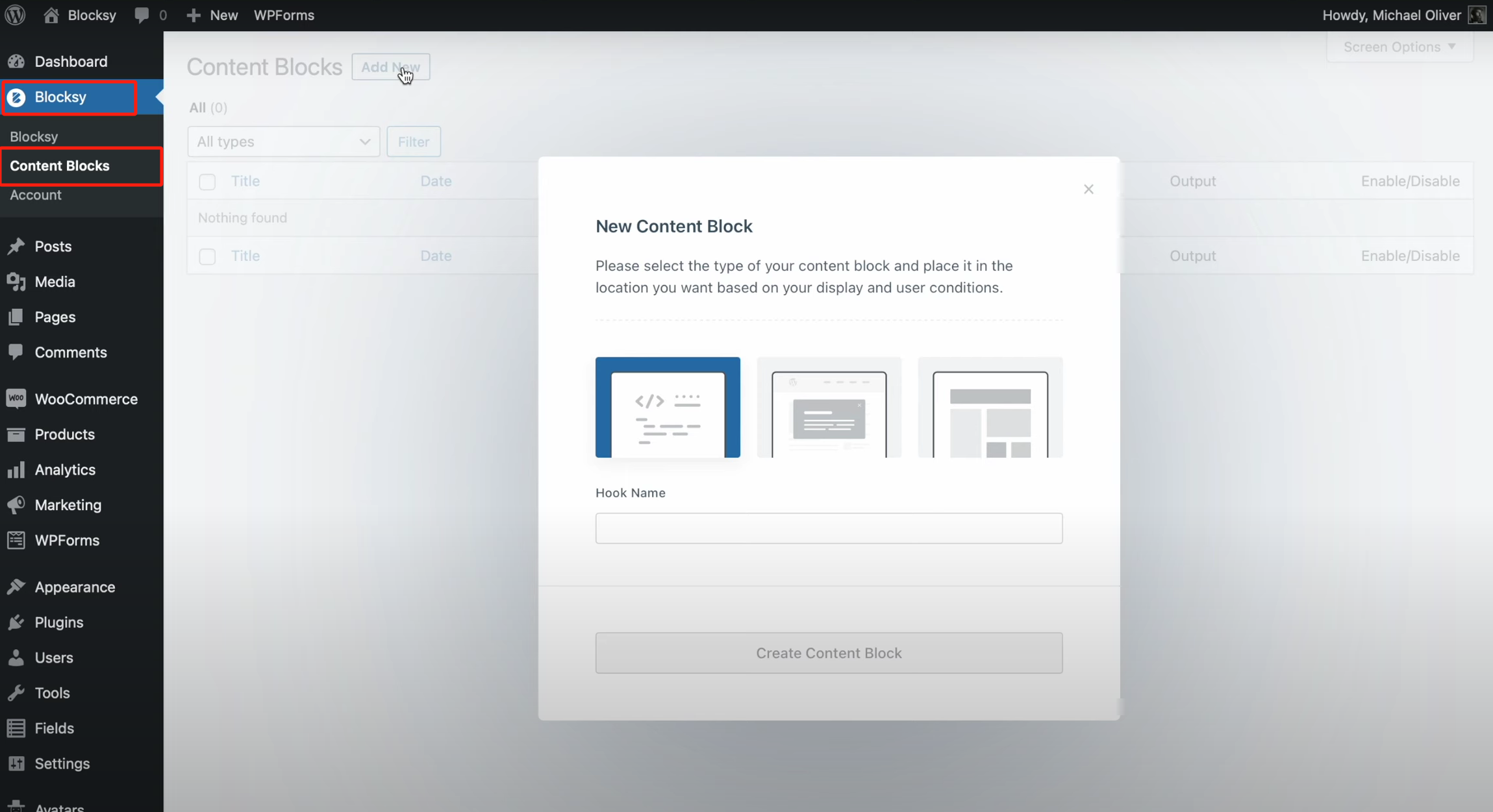Open the All types dropdown
1493x812 pixels.
pyautogui.click(x=283, y=141)
